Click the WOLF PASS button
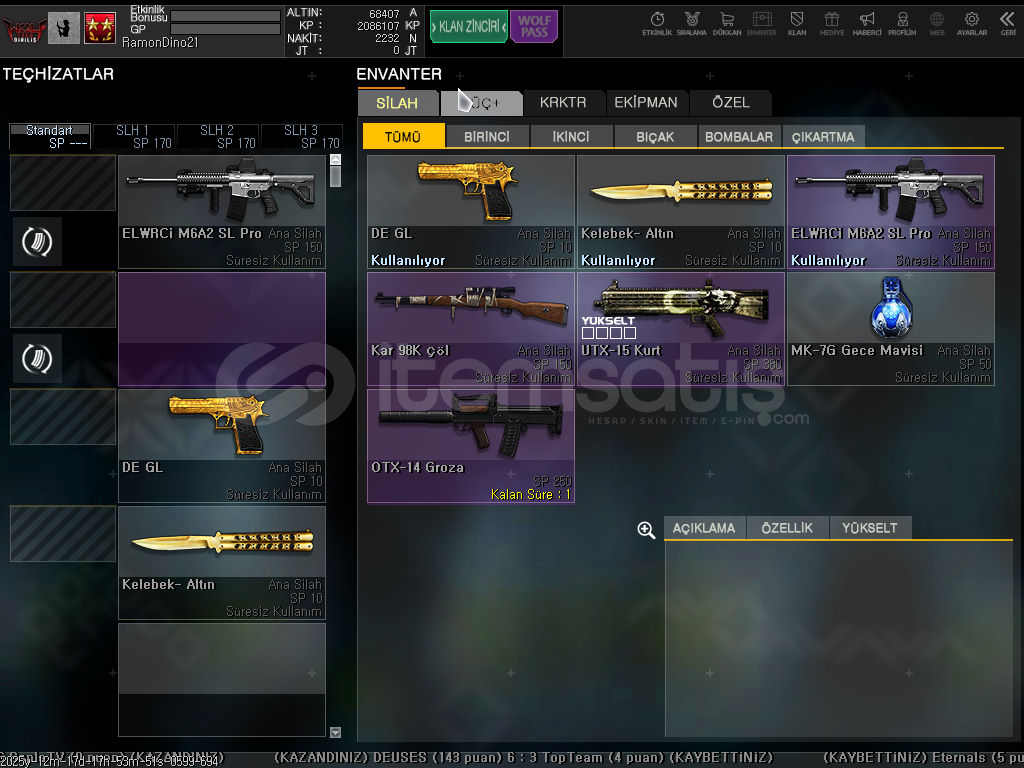The image size is (1024, 768). (534, 27)
